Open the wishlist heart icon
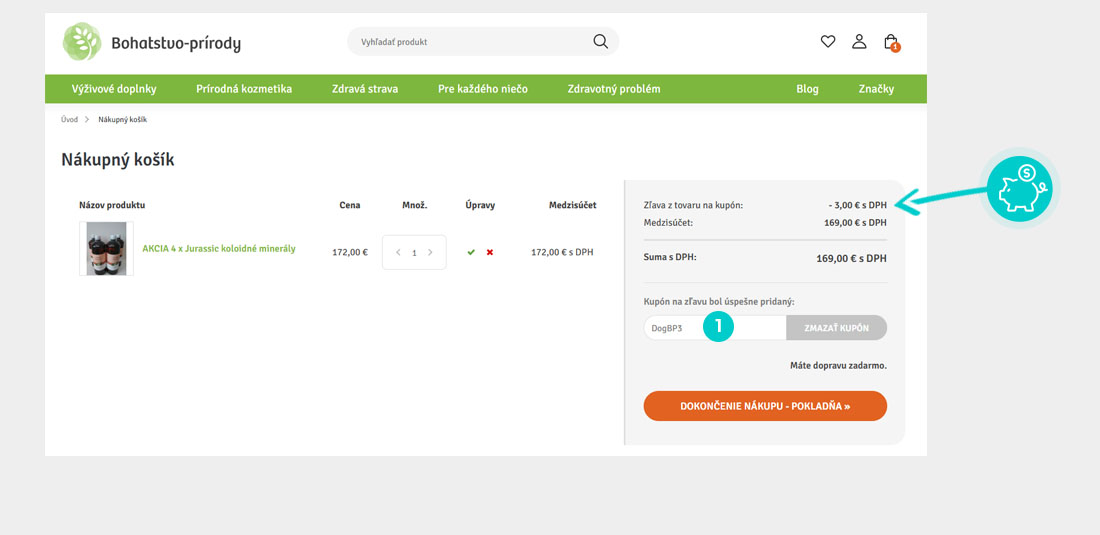 click(828, 41)
